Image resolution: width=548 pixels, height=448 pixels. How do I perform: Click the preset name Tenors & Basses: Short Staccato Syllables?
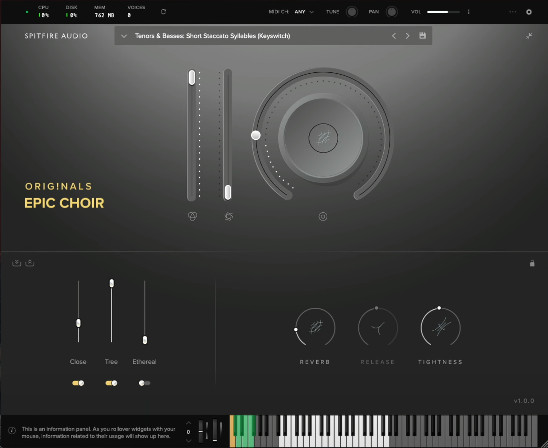(x=212, y=36)
